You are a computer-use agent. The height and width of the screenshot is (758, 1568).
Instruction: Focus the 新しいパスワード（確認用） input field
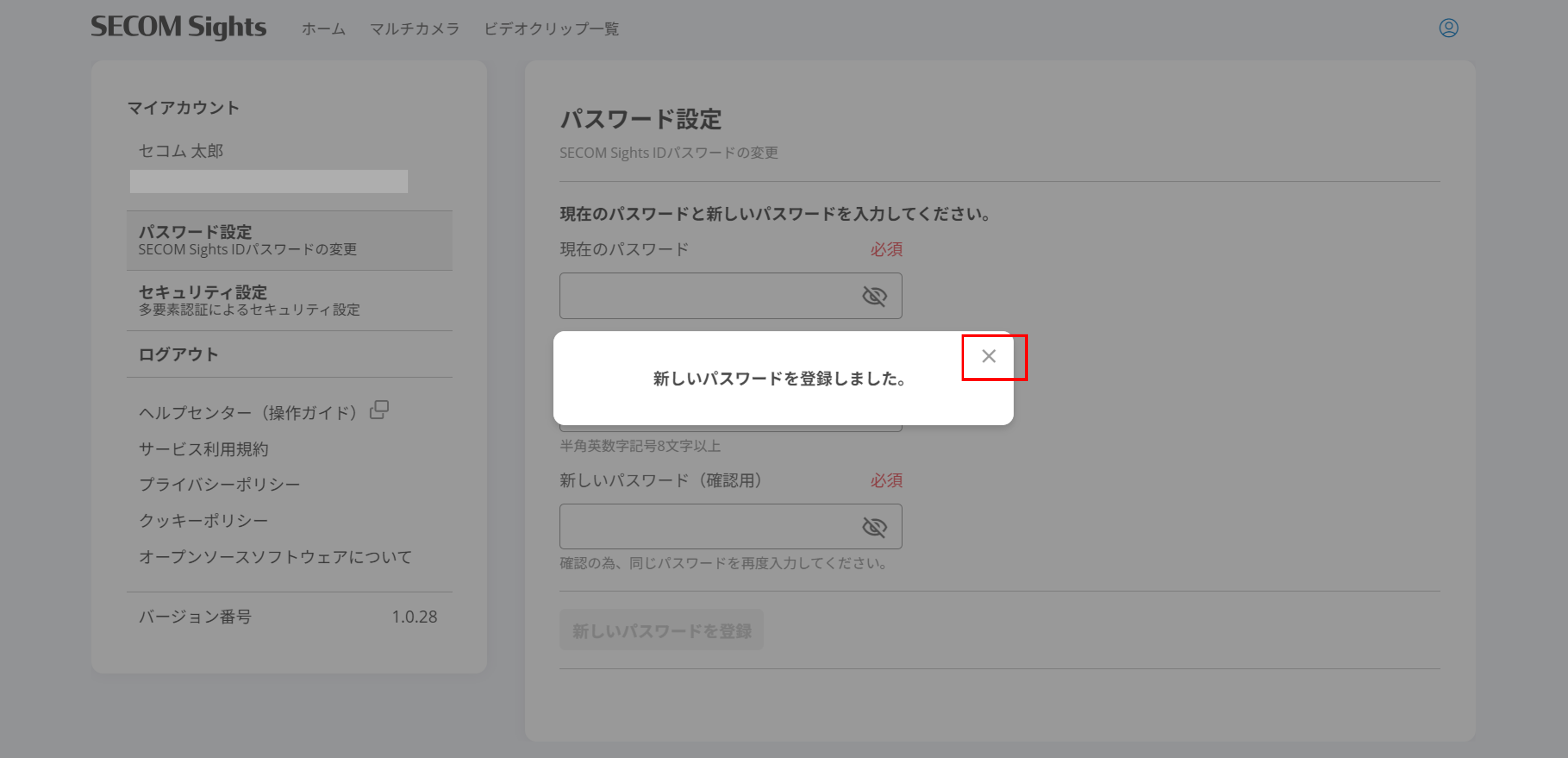point(731,527)
